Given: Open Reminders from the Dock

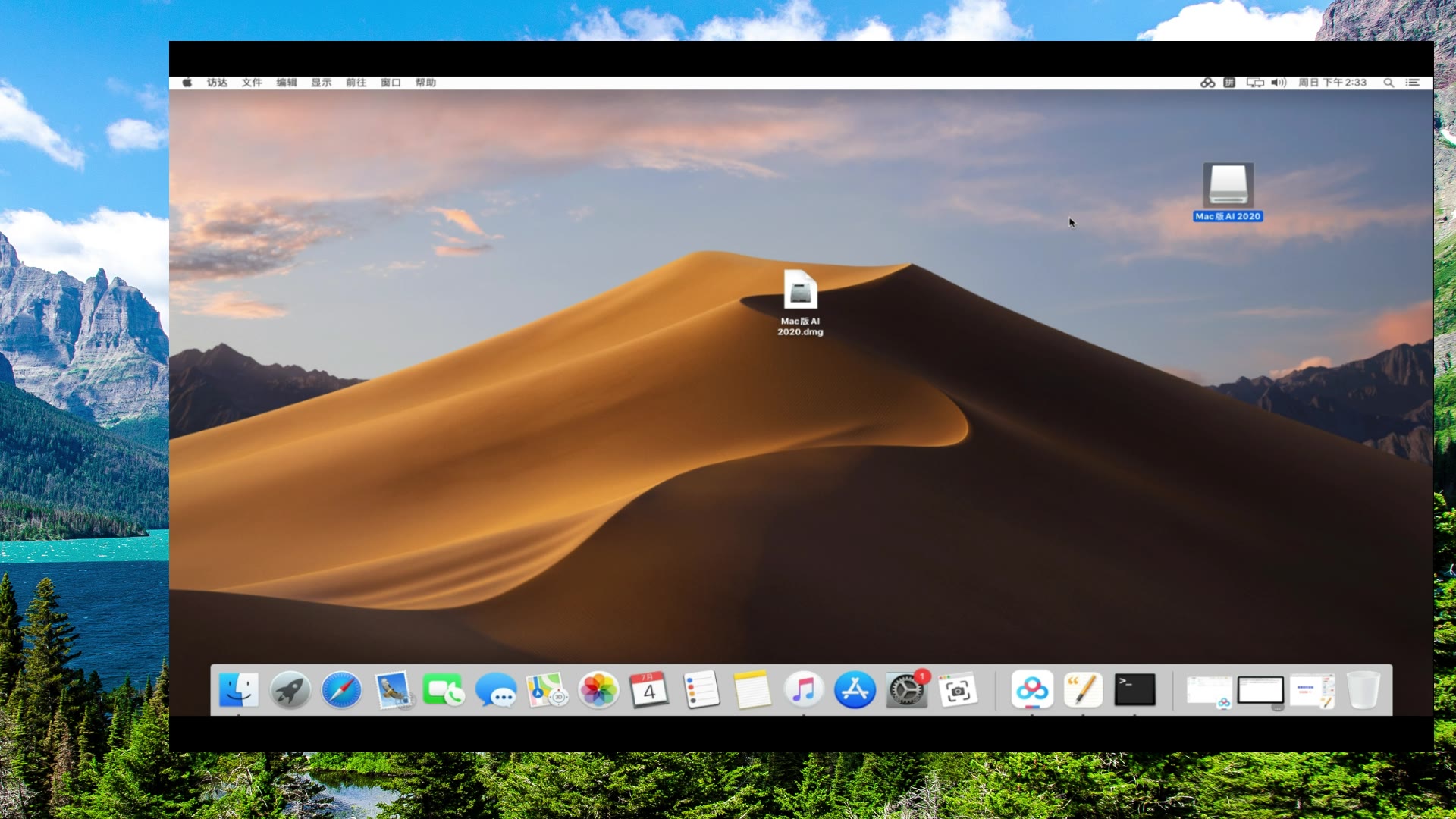Looking at the screenshot, I should (701, 690).
